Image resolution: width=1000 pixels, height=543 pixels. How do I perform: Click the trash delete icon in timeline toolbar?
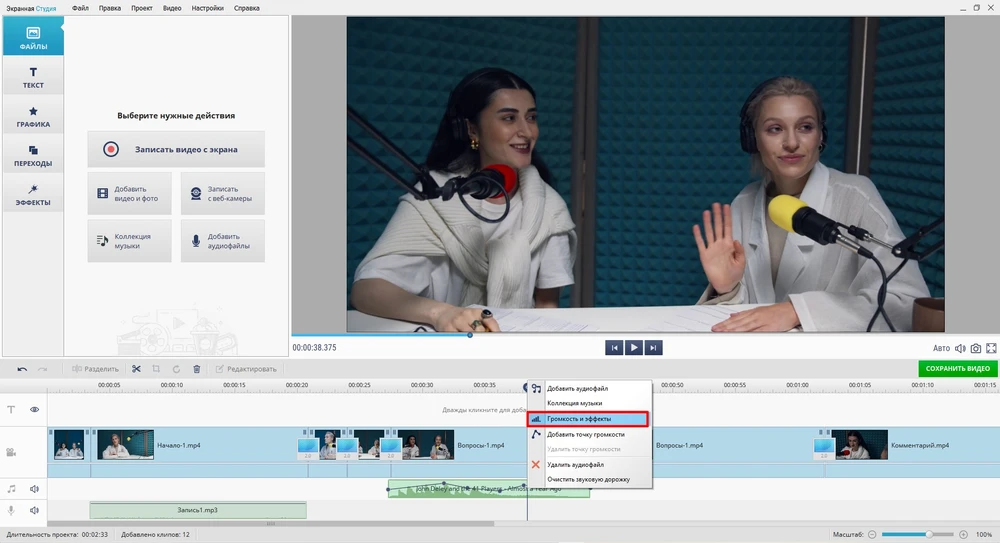pos(196,369)
